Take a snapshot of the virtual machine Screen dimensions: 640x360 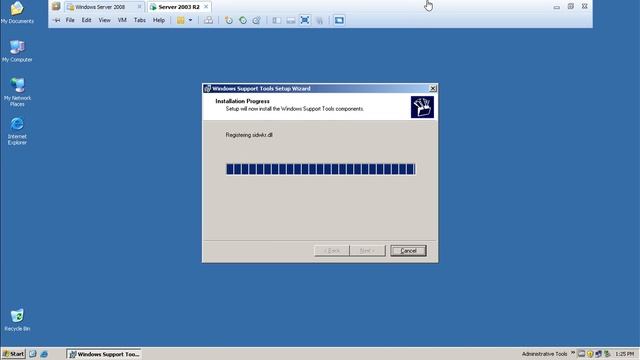(229, 20)
